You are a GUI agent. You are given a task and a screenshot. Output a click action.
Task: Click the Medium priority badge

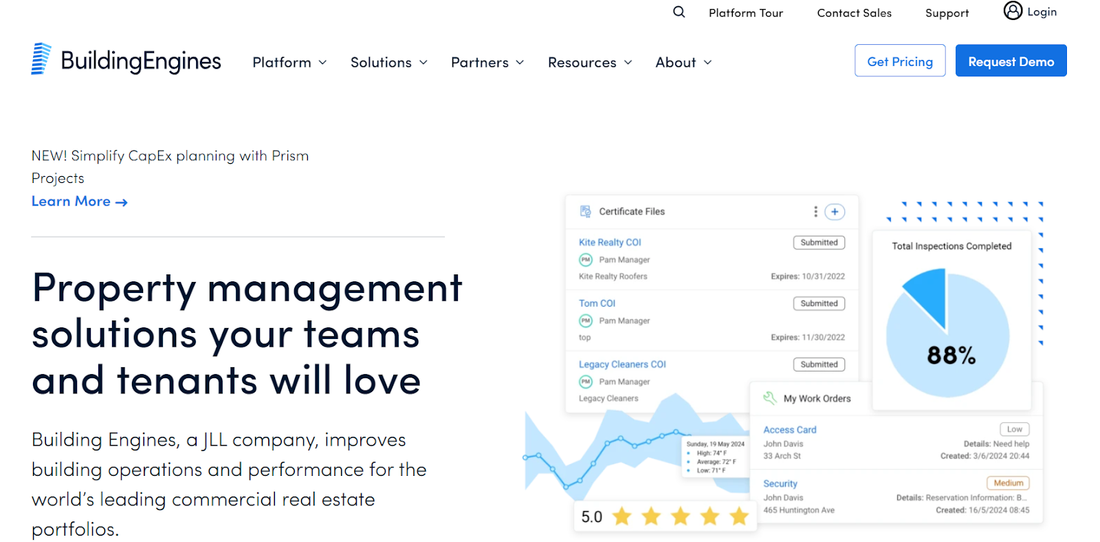(1008, 483)
